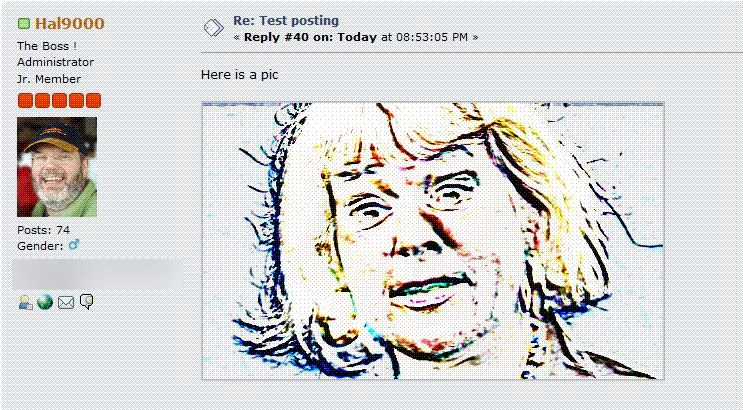
Task: Click the post message icon beside subject
Action: [214, 27]
